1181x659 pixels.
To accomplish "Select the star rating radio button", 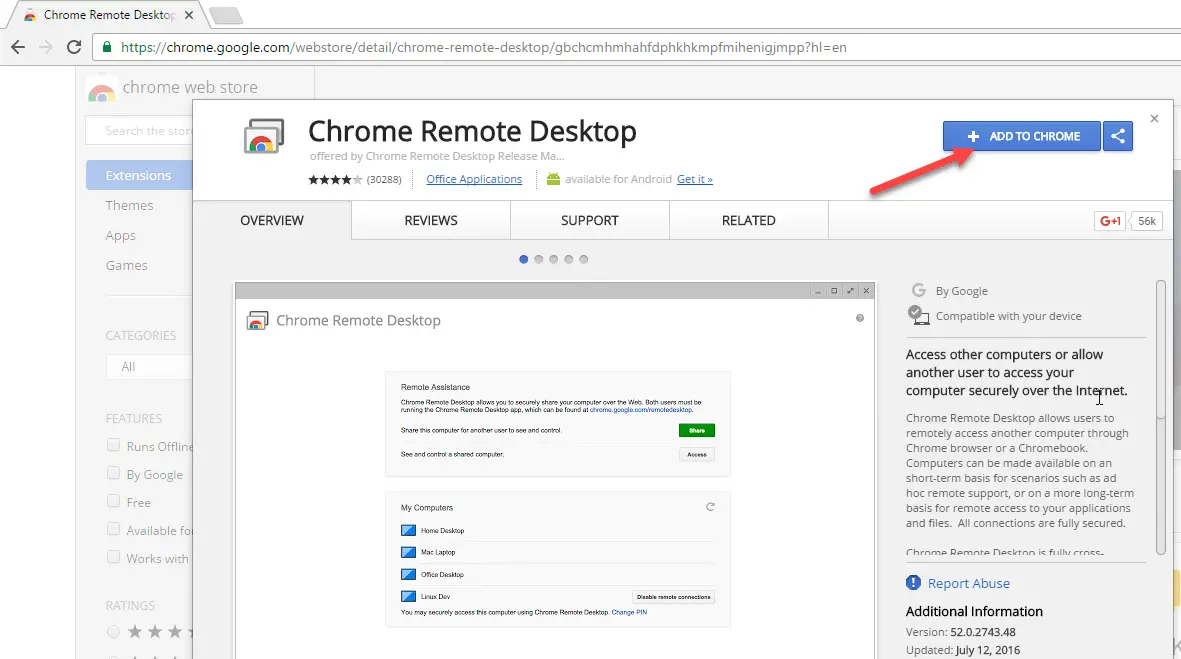I will pos(113,632).
